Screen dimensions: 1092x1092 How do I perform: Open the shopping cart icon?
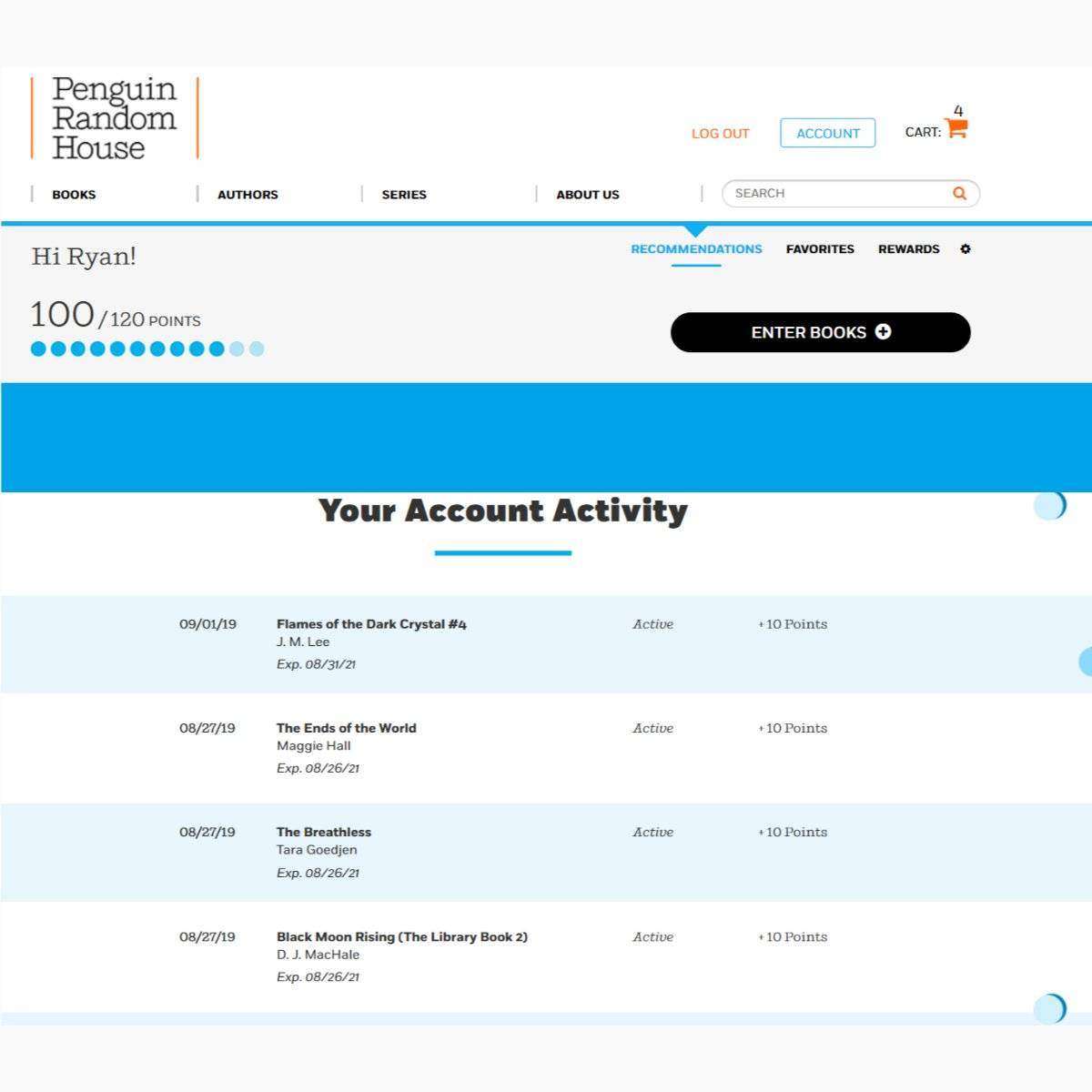955,129
